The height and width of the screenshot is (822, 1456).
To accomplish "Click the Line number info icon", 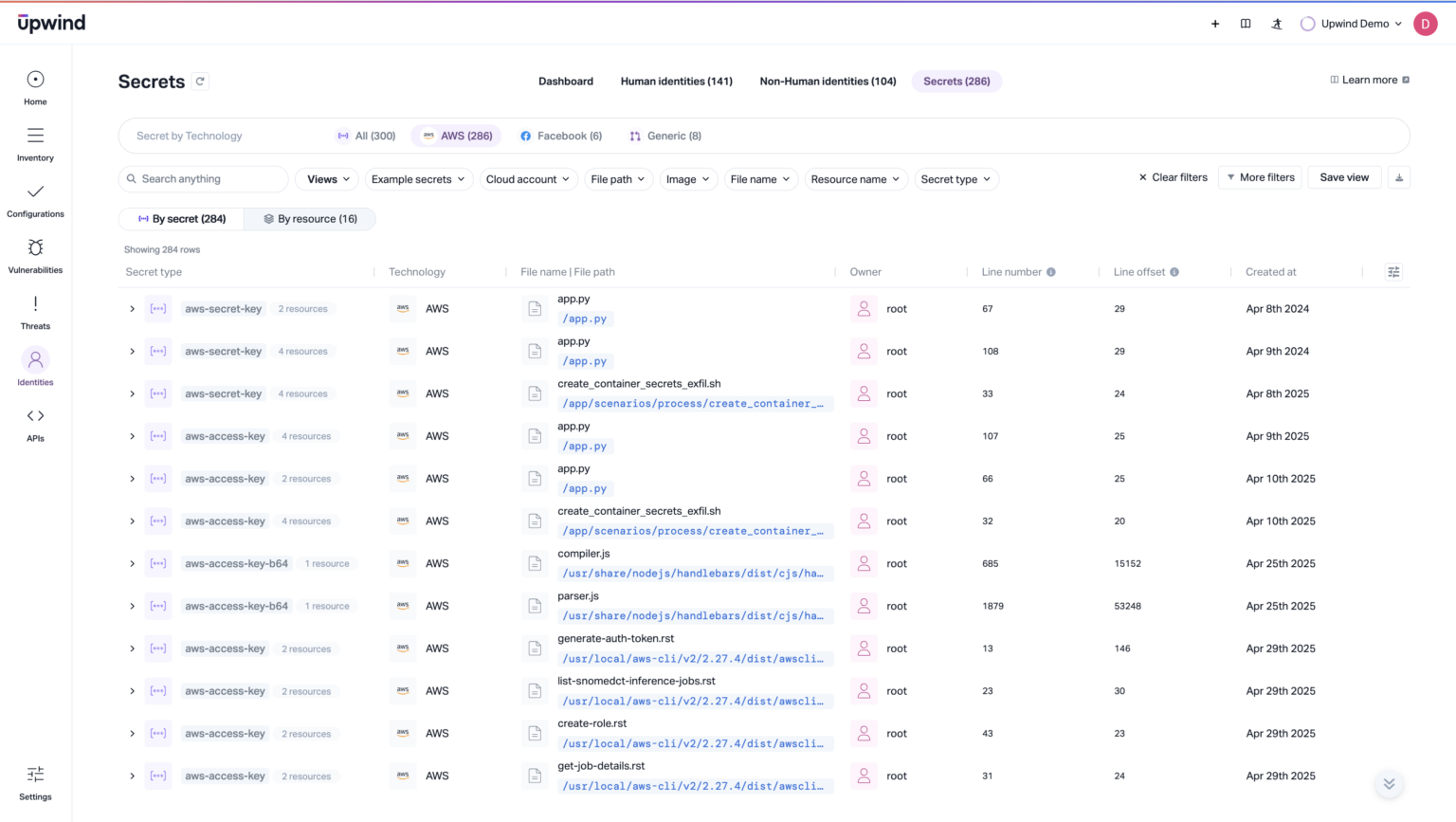I will 1051,272.
